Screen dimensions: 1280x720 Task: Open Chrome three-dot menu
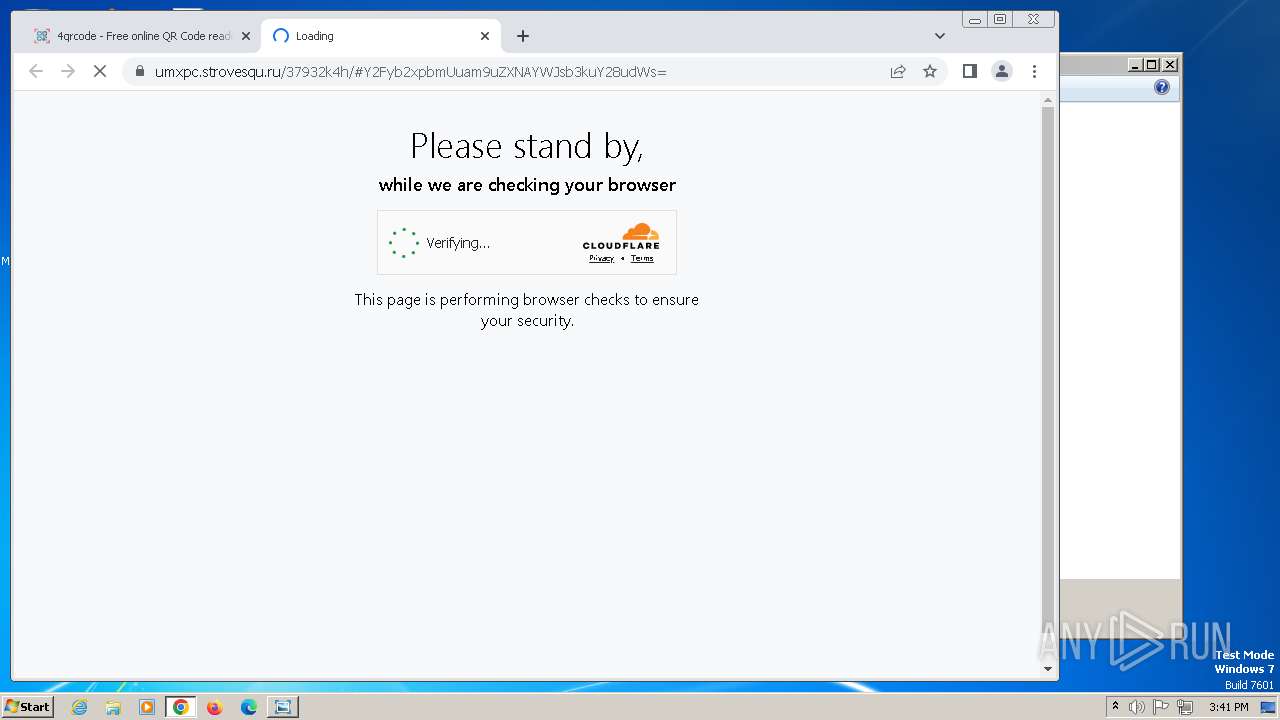(1034, 71)
